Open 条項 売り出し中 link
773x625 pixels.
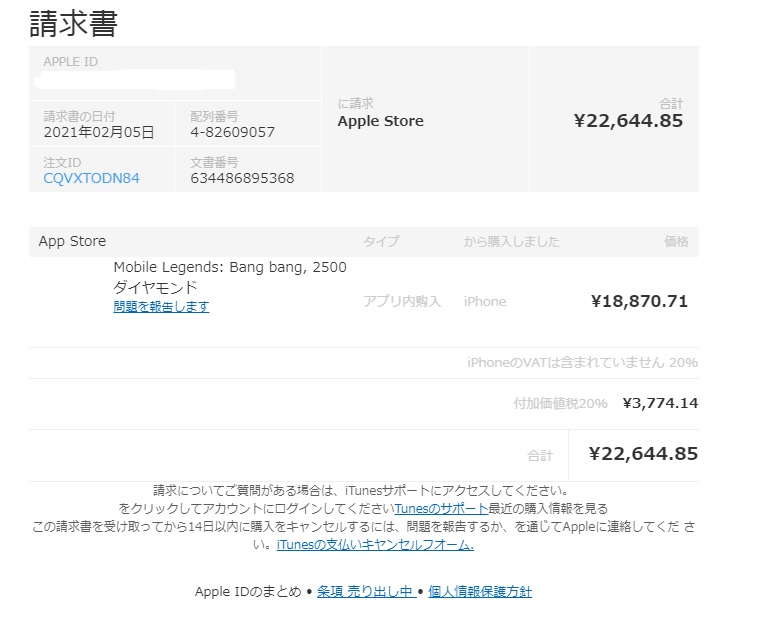pos(366,591)
